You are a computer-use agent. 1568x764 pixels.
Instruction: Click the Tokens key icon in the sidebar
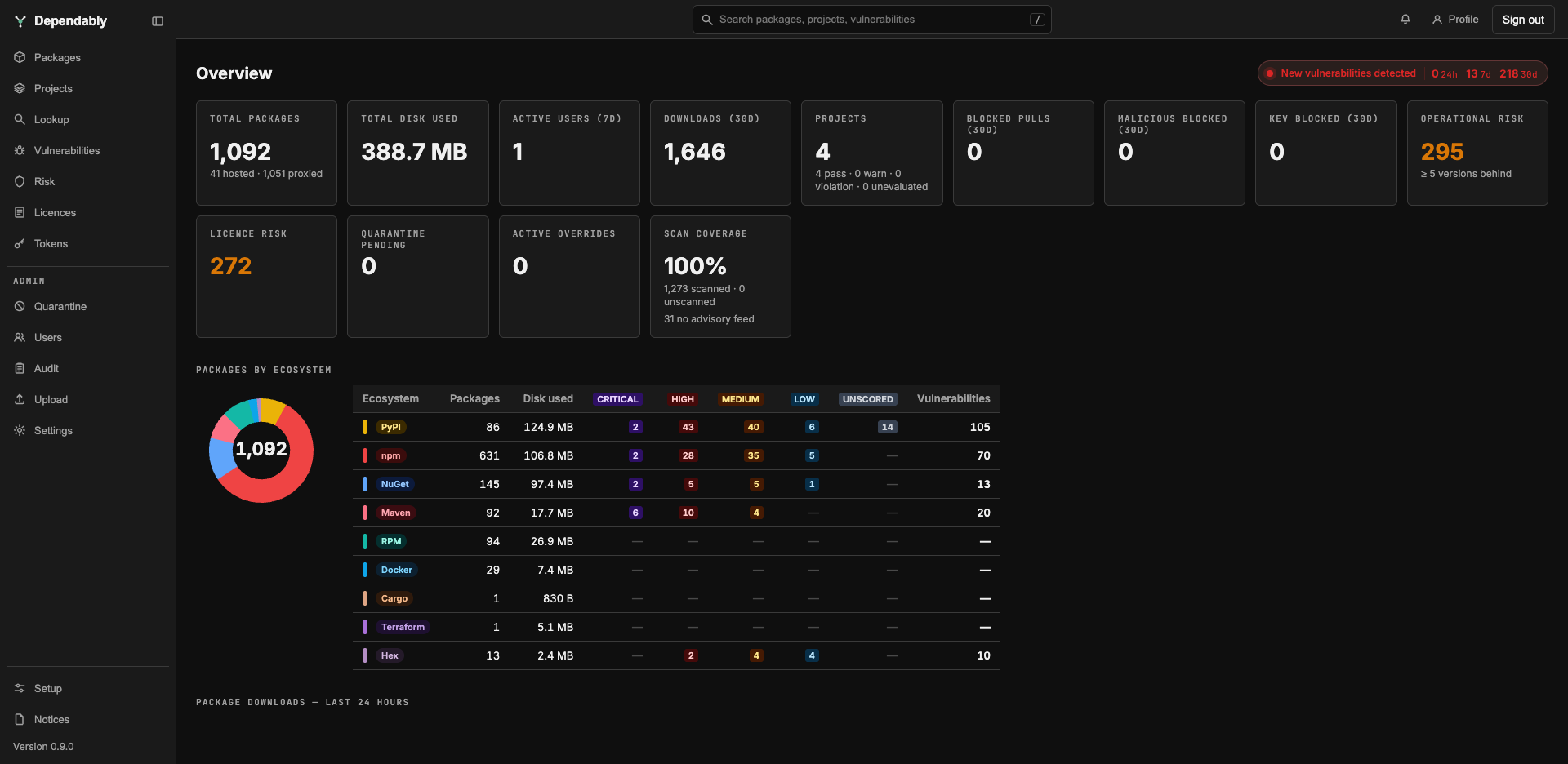[x=20, y=243]
